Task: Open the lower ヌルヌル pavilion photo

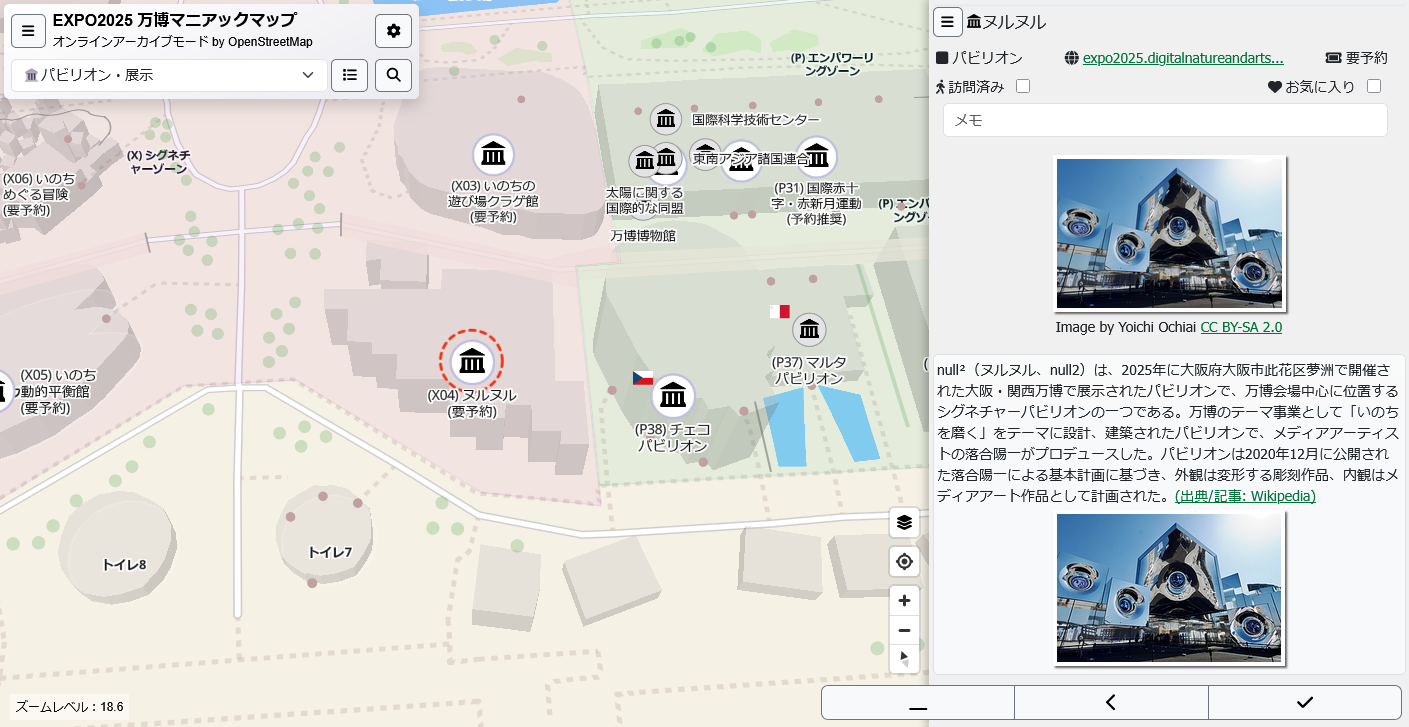Action: pyautogui.click(x=1169, y=588)
